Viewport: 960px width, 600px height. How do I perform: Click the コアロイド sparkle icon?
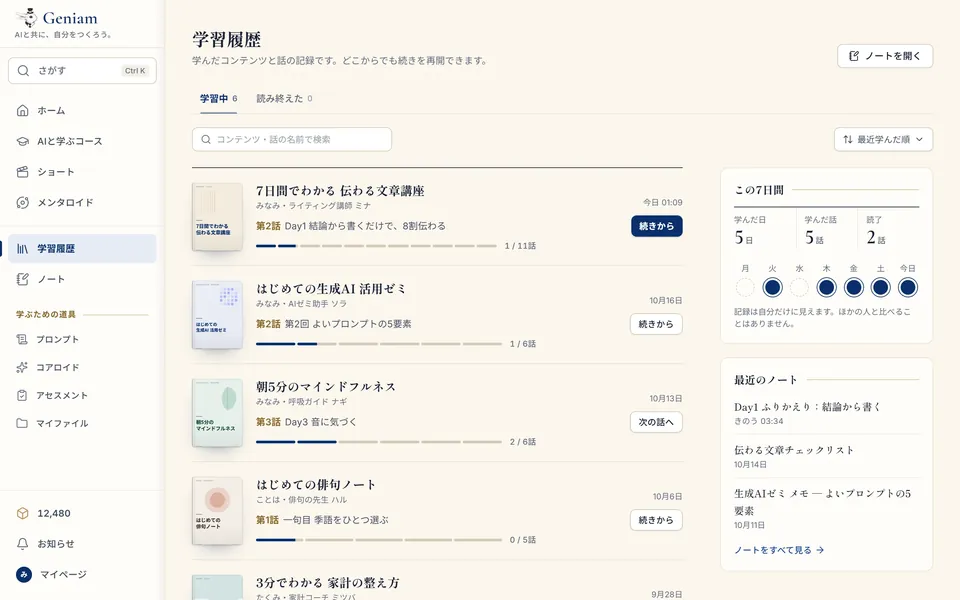click(22, 367)
